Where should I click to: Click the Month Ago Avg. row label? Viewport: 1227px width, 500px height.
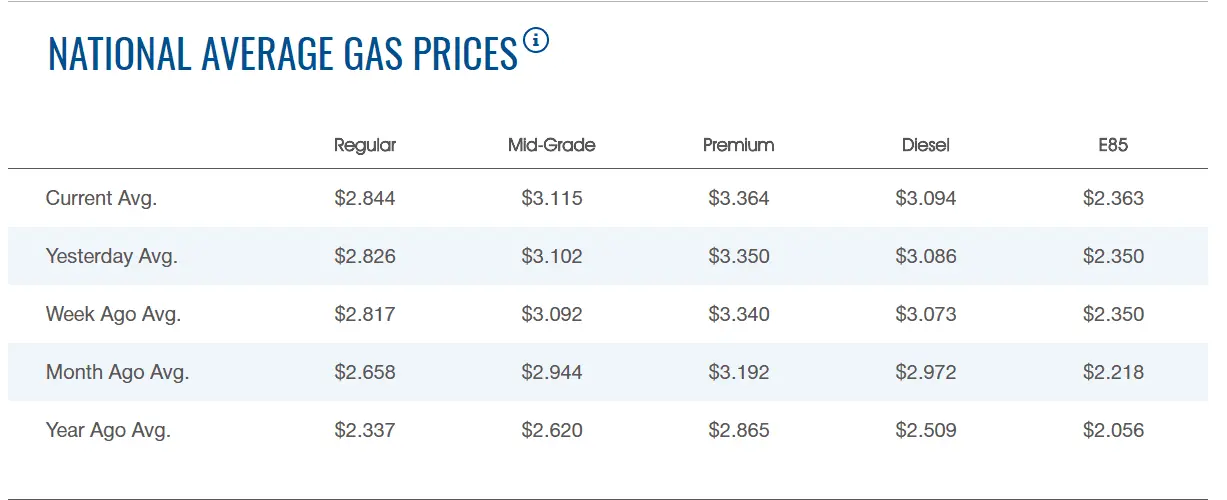(117, 372)
